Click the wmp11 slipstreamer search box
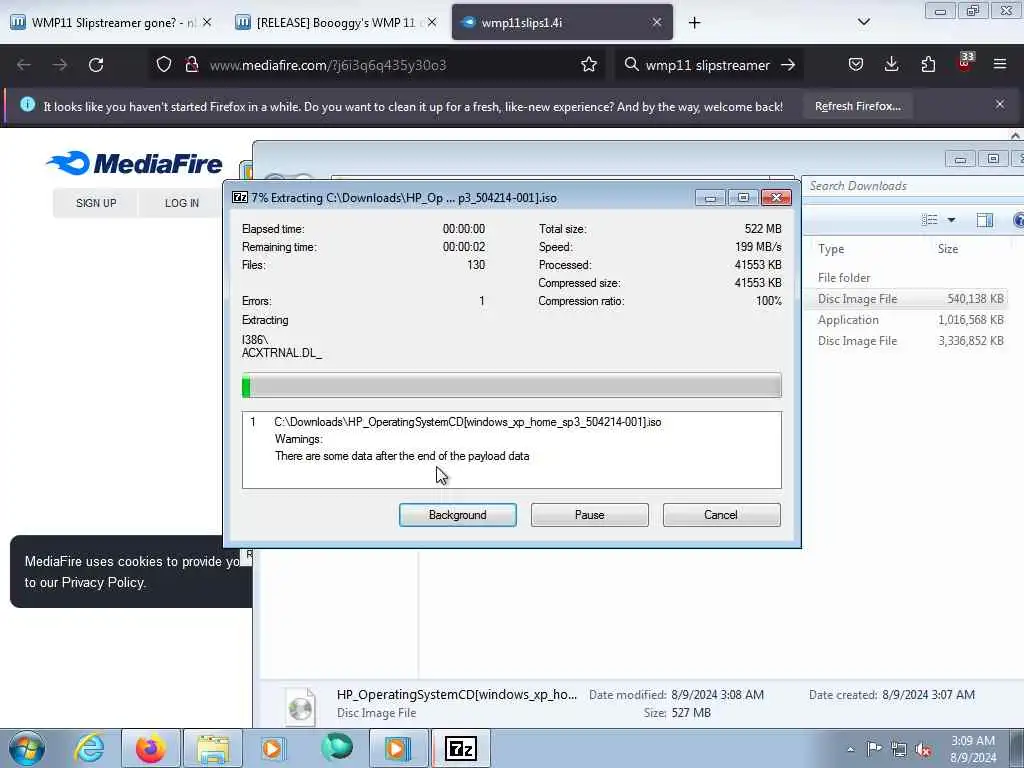Screen dimensions: 1024x768 click(x=707, y=65)
